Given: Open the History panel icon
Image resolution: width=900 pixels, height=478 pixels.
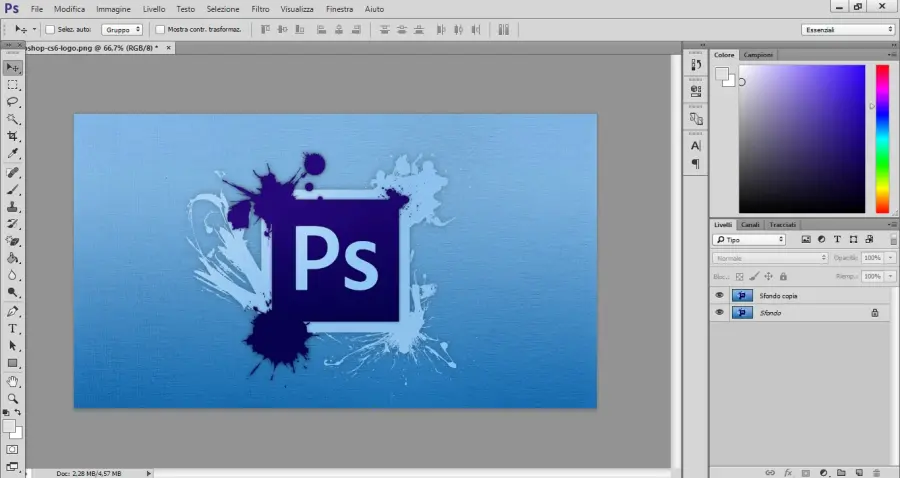Looking at the screenshot, I should [696, 65].
